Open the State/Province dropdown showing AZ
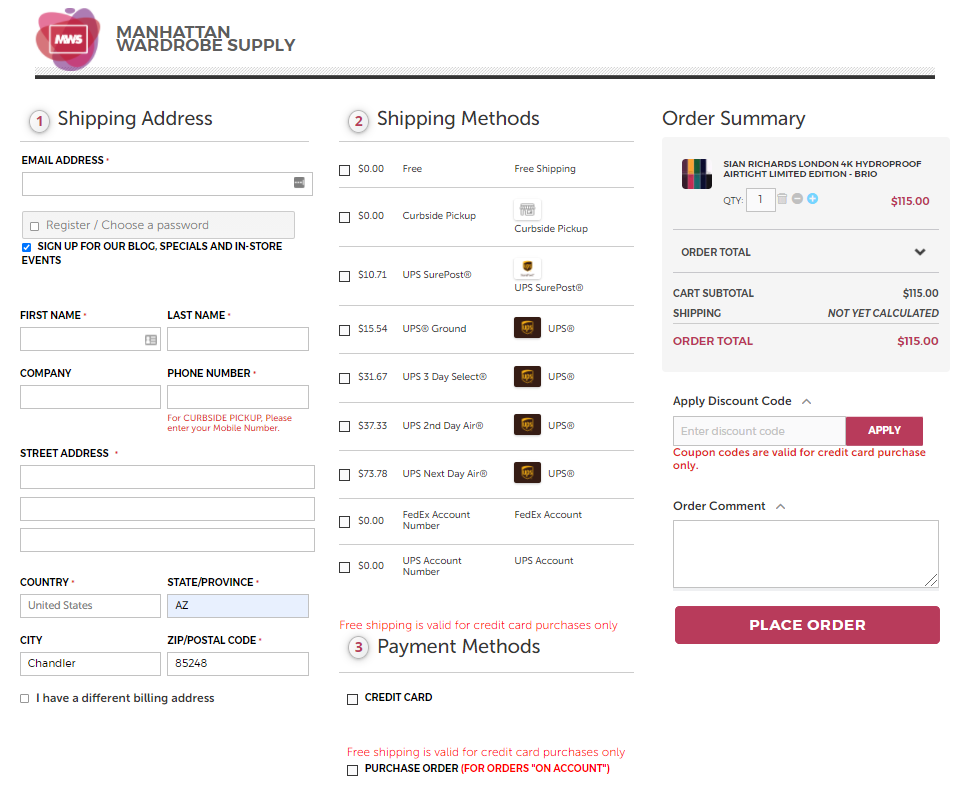This screenshot has width=971, height=794. click(238, 606)
